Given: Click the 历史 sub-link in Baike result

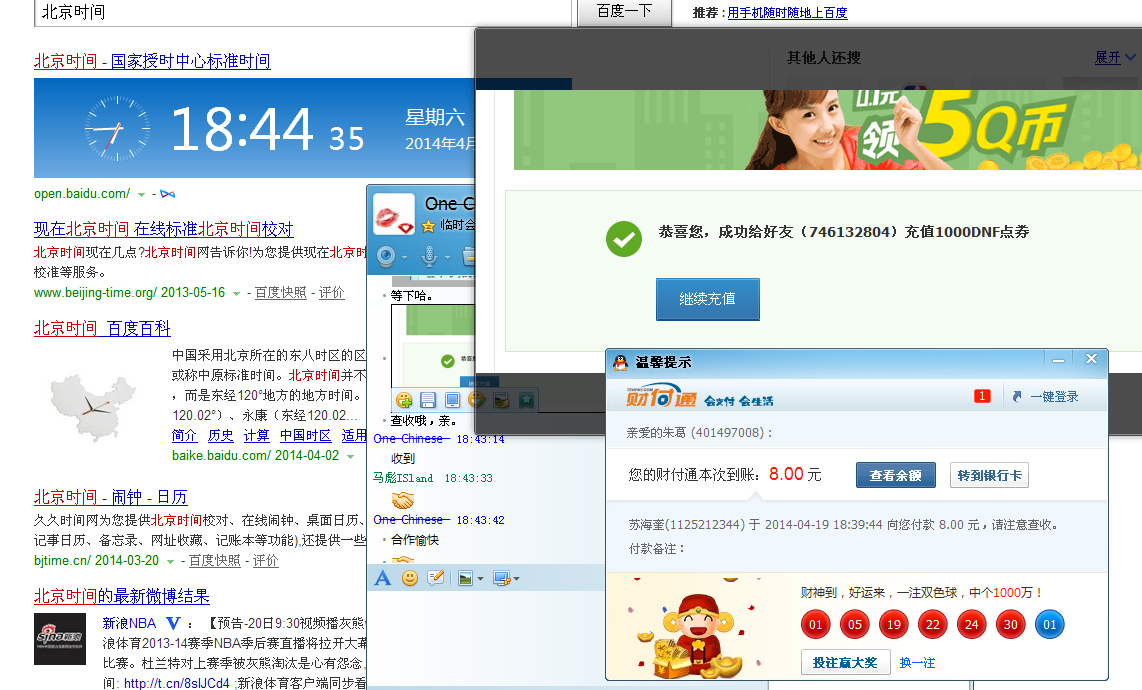Looking at the screenshot, I should tap(221, 436).
